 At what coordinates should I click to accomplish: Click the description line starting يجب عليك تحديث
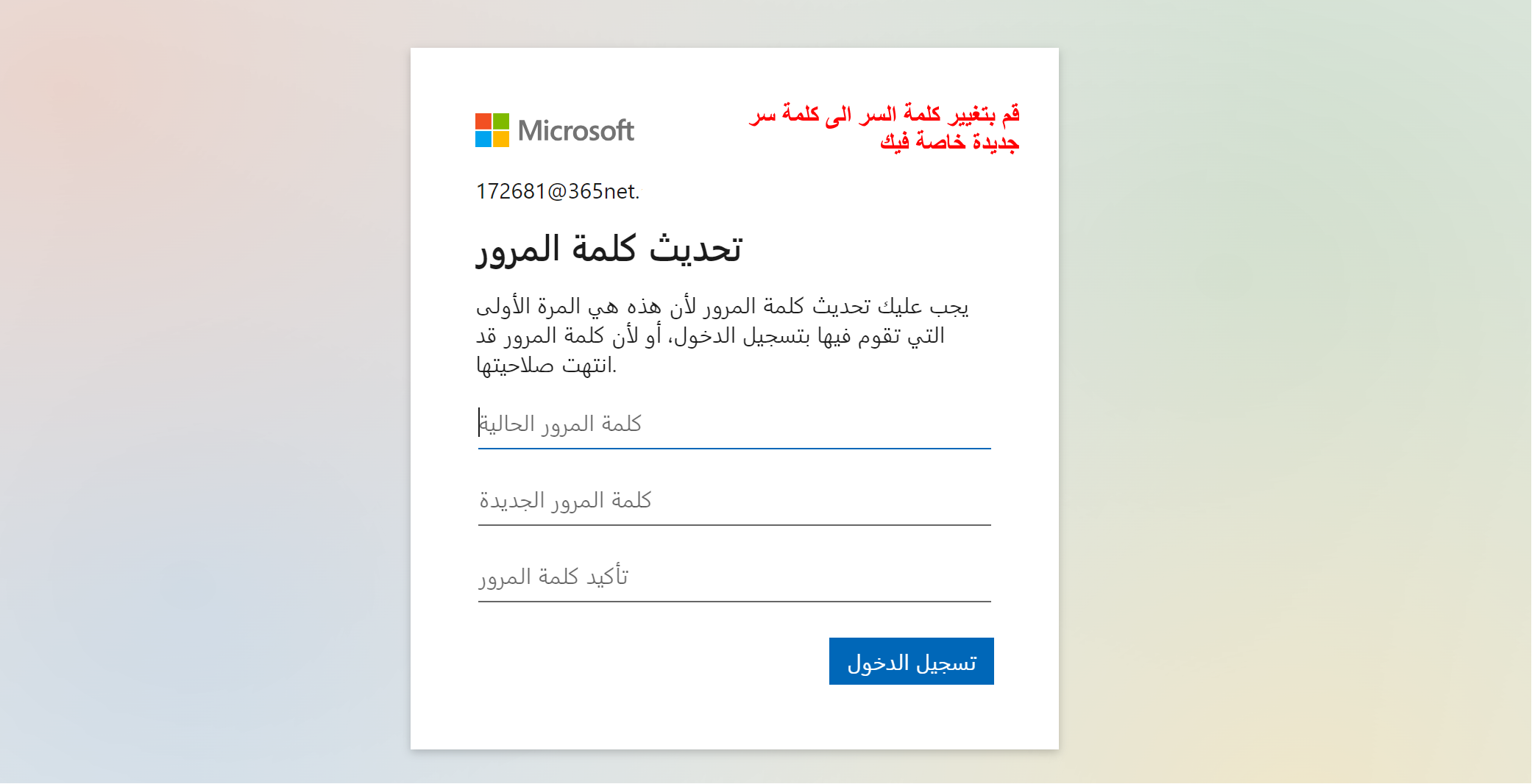722,306
